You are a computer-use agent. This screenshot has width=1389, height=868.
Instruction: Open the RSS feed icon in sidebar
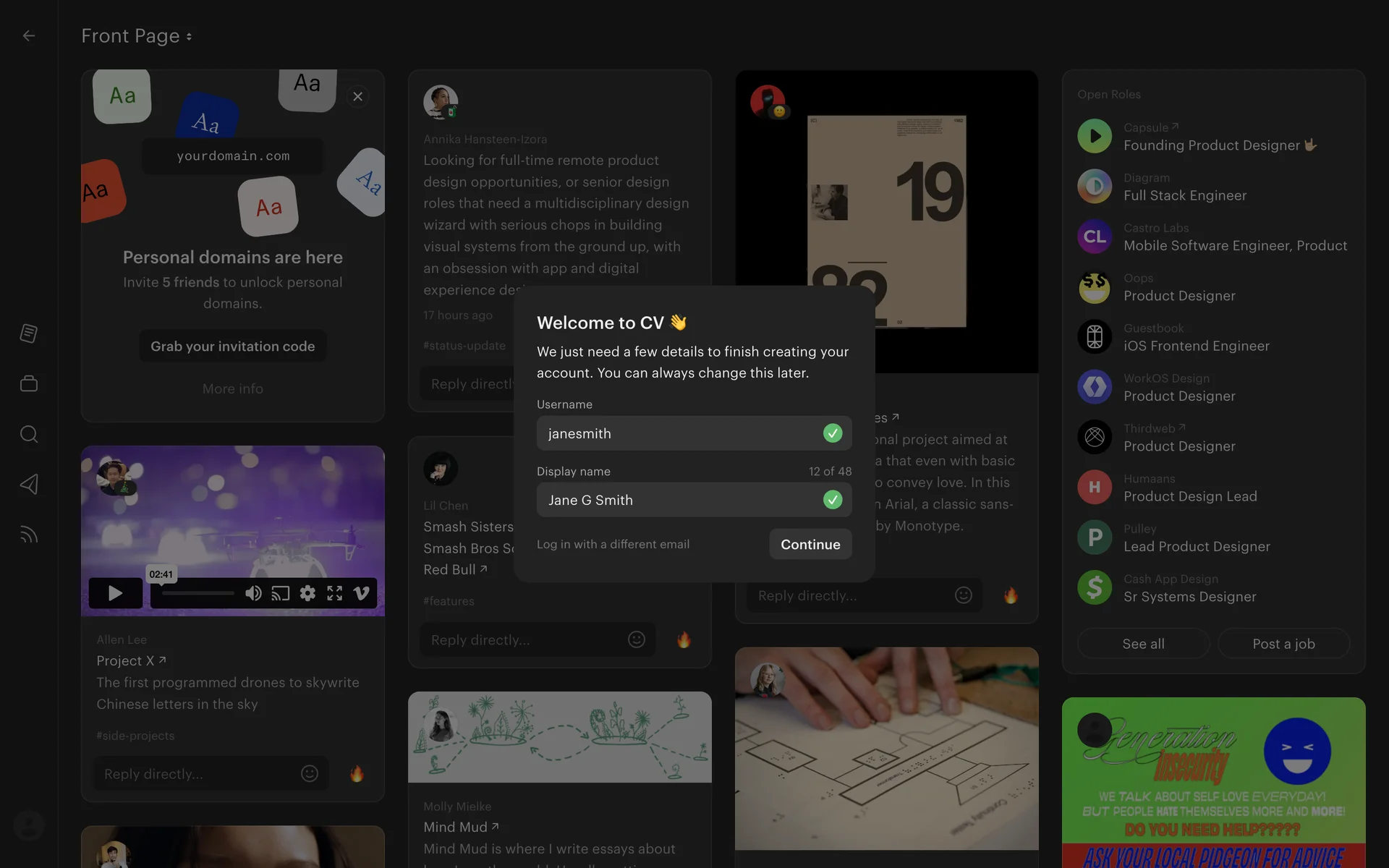pos(29,535)
